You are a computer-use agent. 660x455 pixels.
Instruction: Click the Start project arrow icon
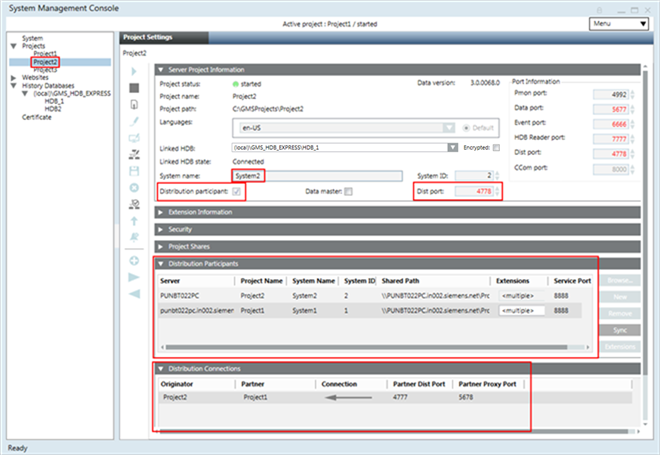(x=134, y=72)
